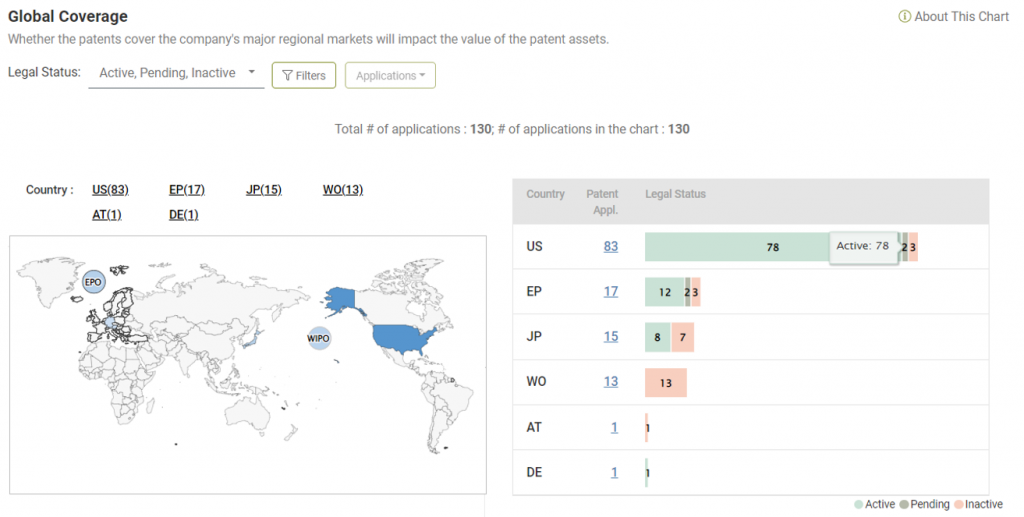Screen dimensions: 1024x517
Task: Click the About This Chart info icon
Action: pos(904,17)
